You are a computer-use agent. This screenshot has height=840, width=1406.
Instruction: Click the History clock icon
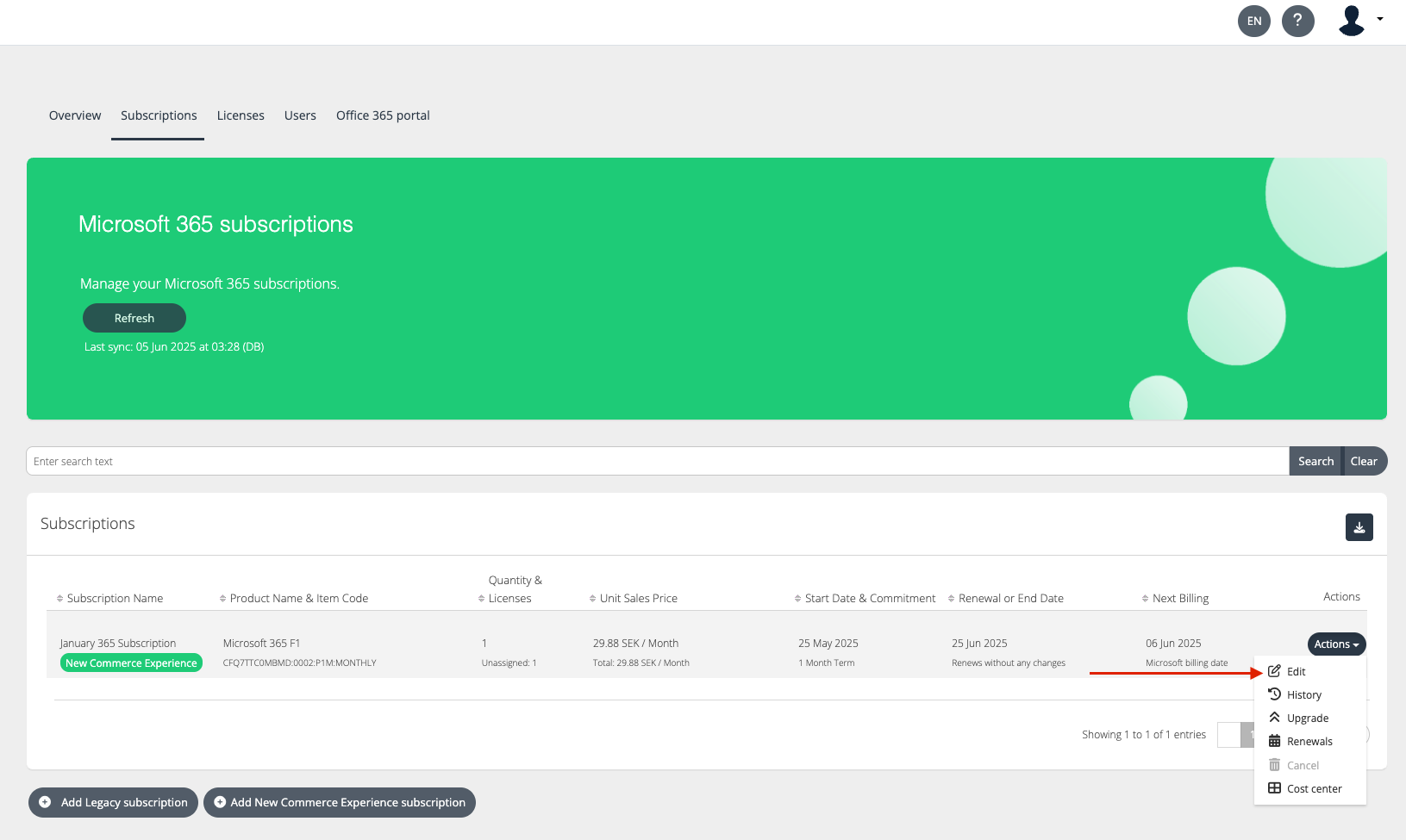(1274, 694)
